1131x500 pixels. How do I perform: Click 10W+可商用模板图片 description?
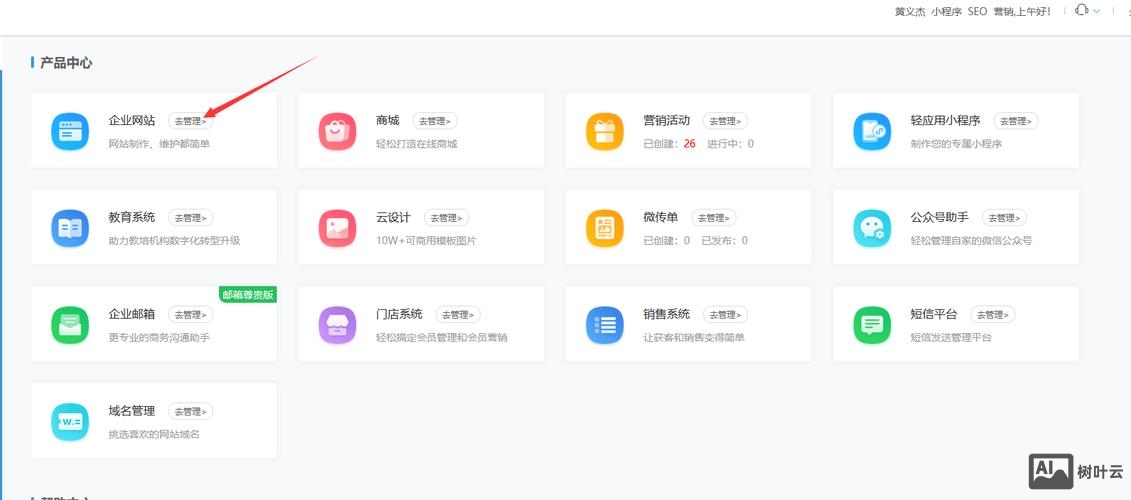tap(426, 240)
